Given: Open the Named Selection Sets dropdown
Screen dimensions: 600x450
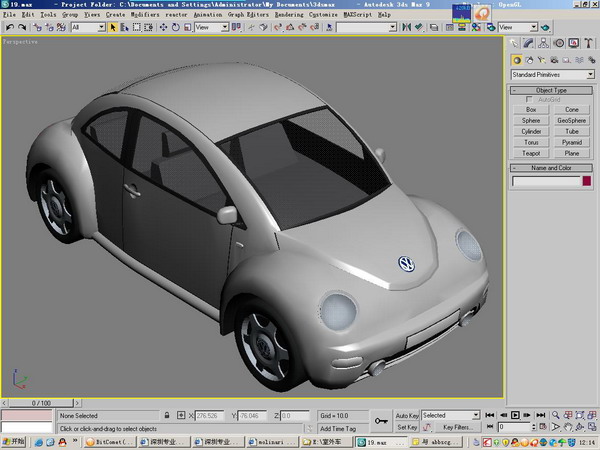Looking at the screenshot, I should coord(367,28).
